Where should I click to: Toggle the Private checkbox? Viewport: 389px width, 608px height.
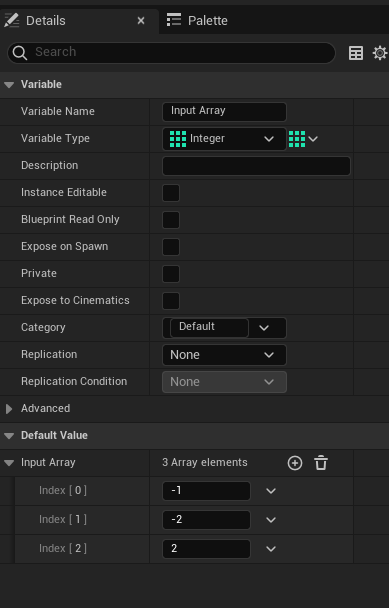(x=171, y=274)
